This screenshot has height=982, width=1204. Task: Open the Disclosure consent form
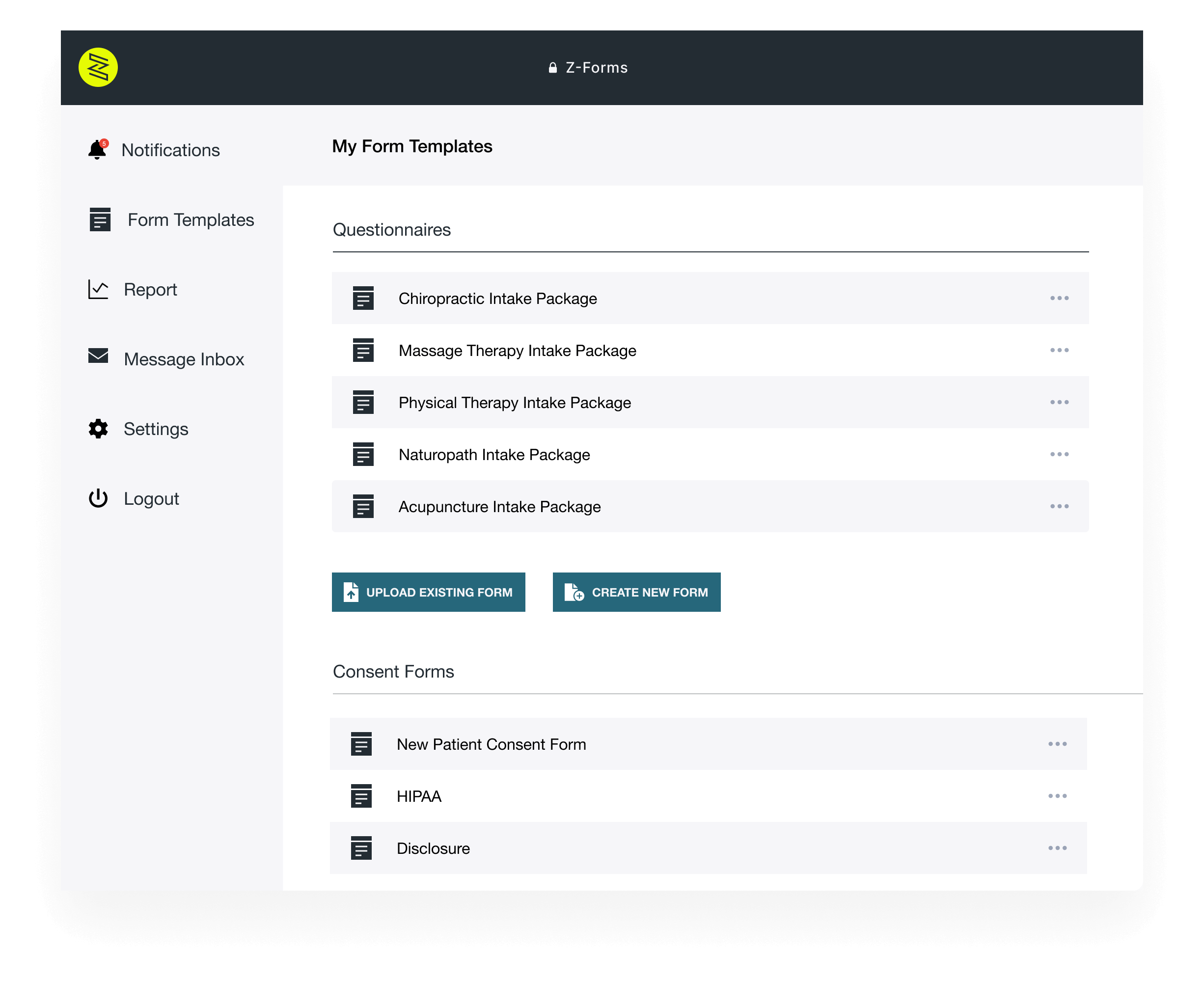434,848
